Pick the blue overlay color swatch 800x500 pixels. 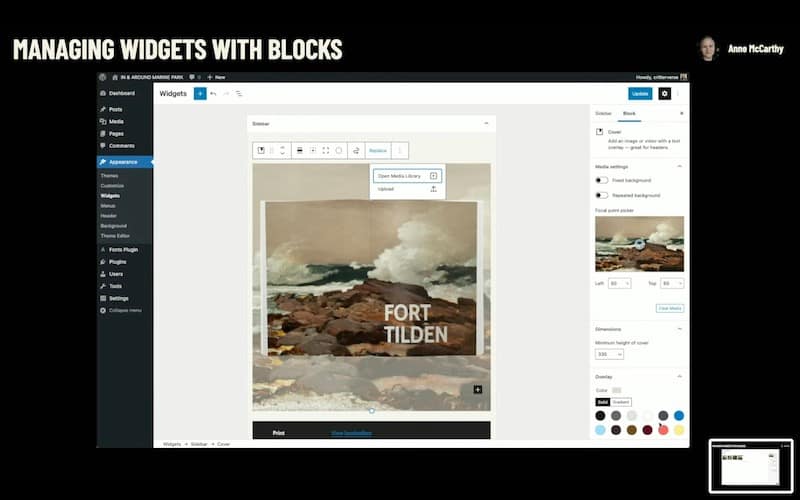[x=679, y=415]
